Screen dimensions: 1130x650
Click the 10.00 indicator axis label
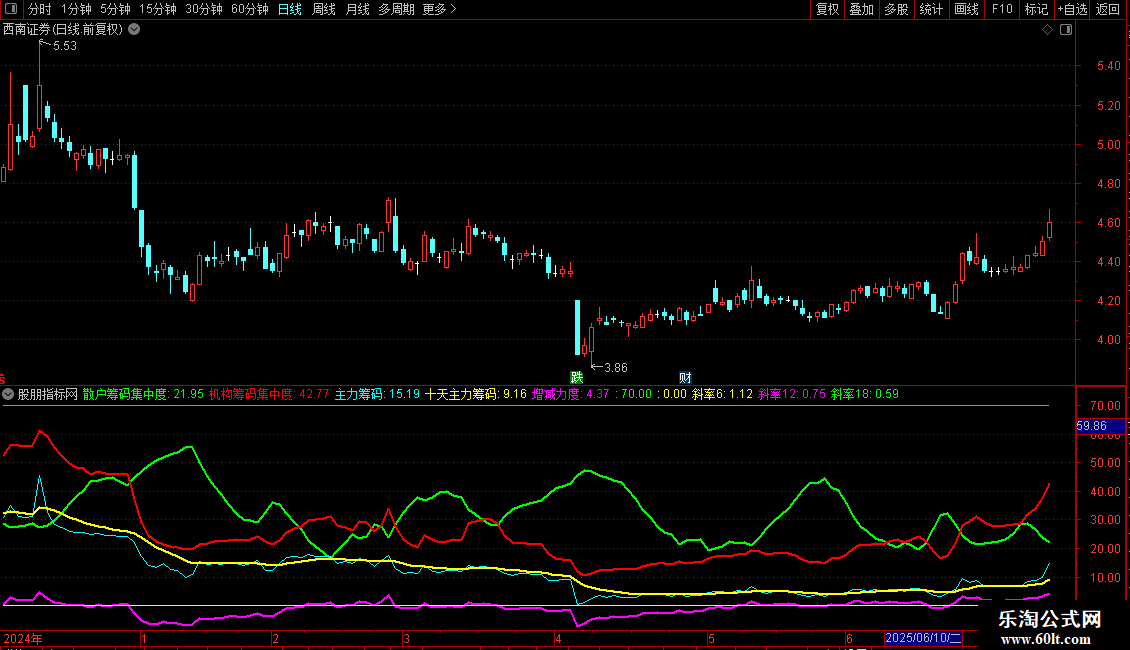pyautogui.click(x=1105, y=578)
